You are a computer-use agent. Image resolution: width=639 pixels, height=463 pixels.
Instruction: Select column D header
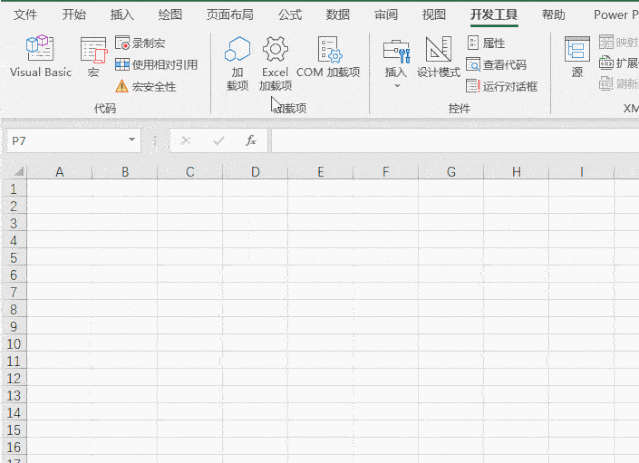(256, 172)
